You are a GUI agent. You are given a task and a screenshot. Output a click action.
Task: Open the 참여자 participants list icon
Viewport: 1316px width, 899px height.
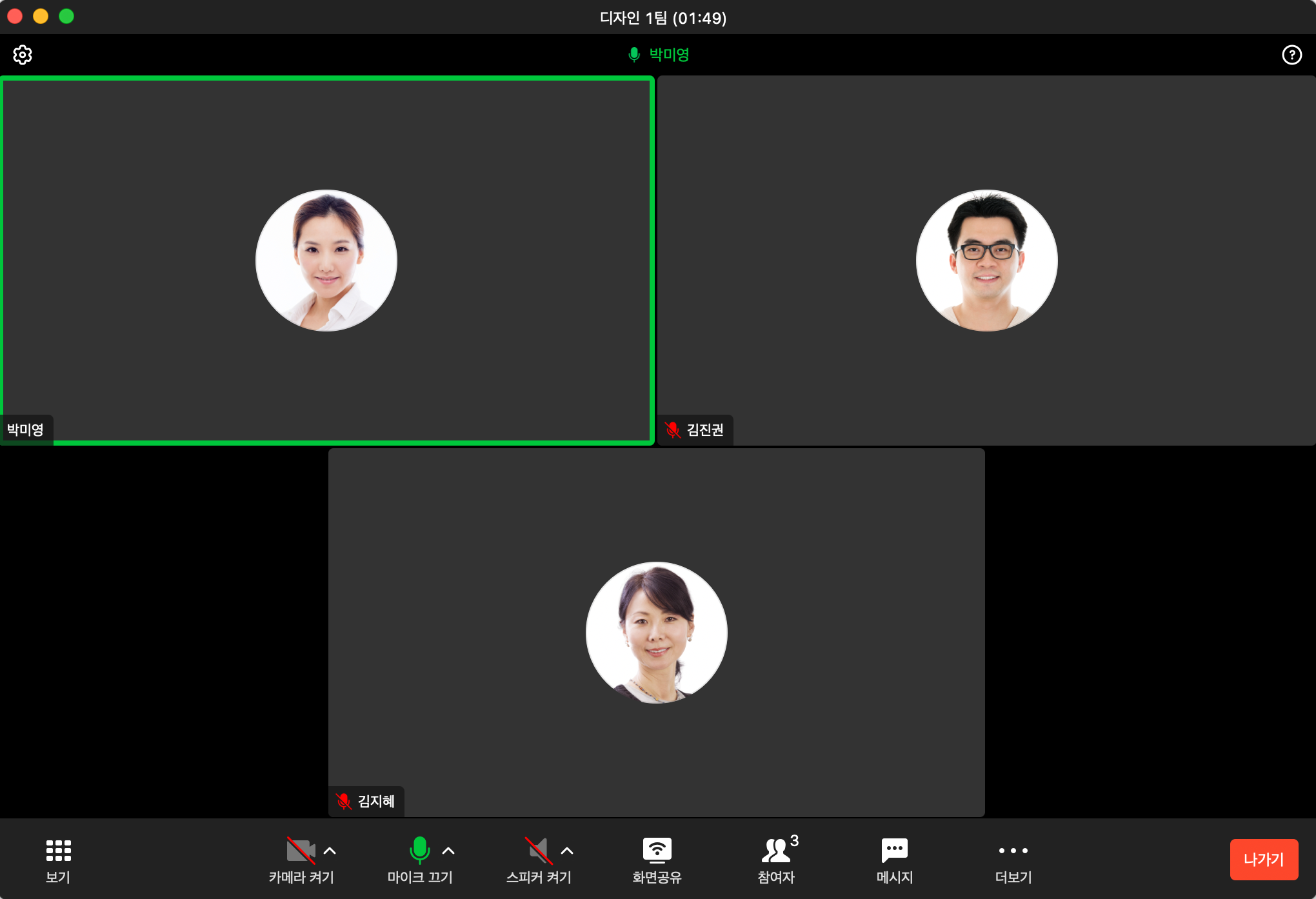775,851
